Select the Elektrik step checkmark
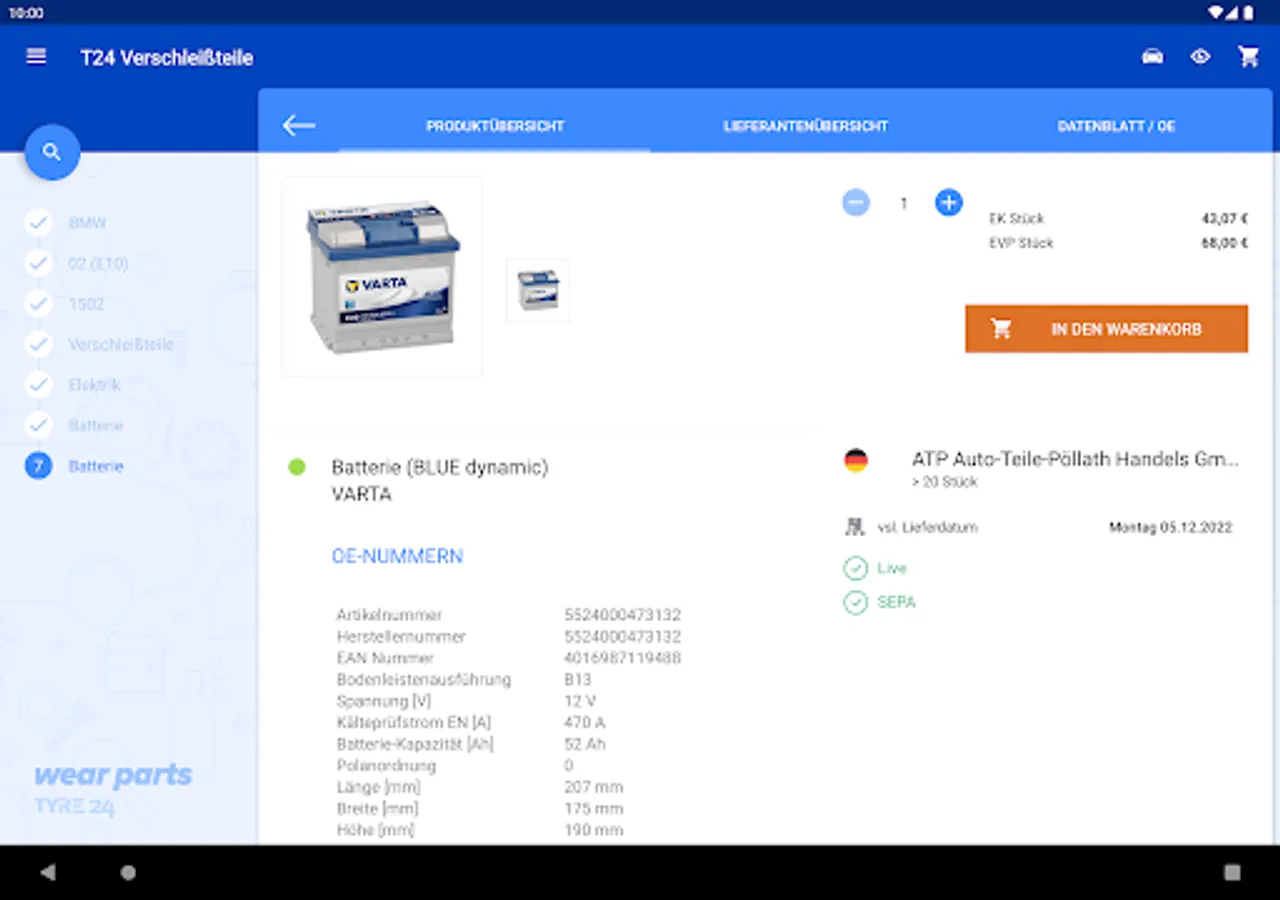Viewport: 1280px width, 900px height. coord(38,384)
